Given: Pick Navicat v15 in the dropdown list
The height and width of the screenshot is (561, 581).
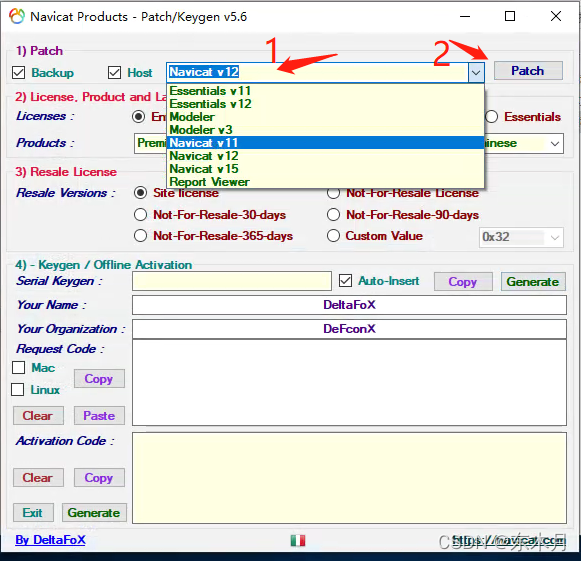Looking at the screenshot, I should [326, 169].
